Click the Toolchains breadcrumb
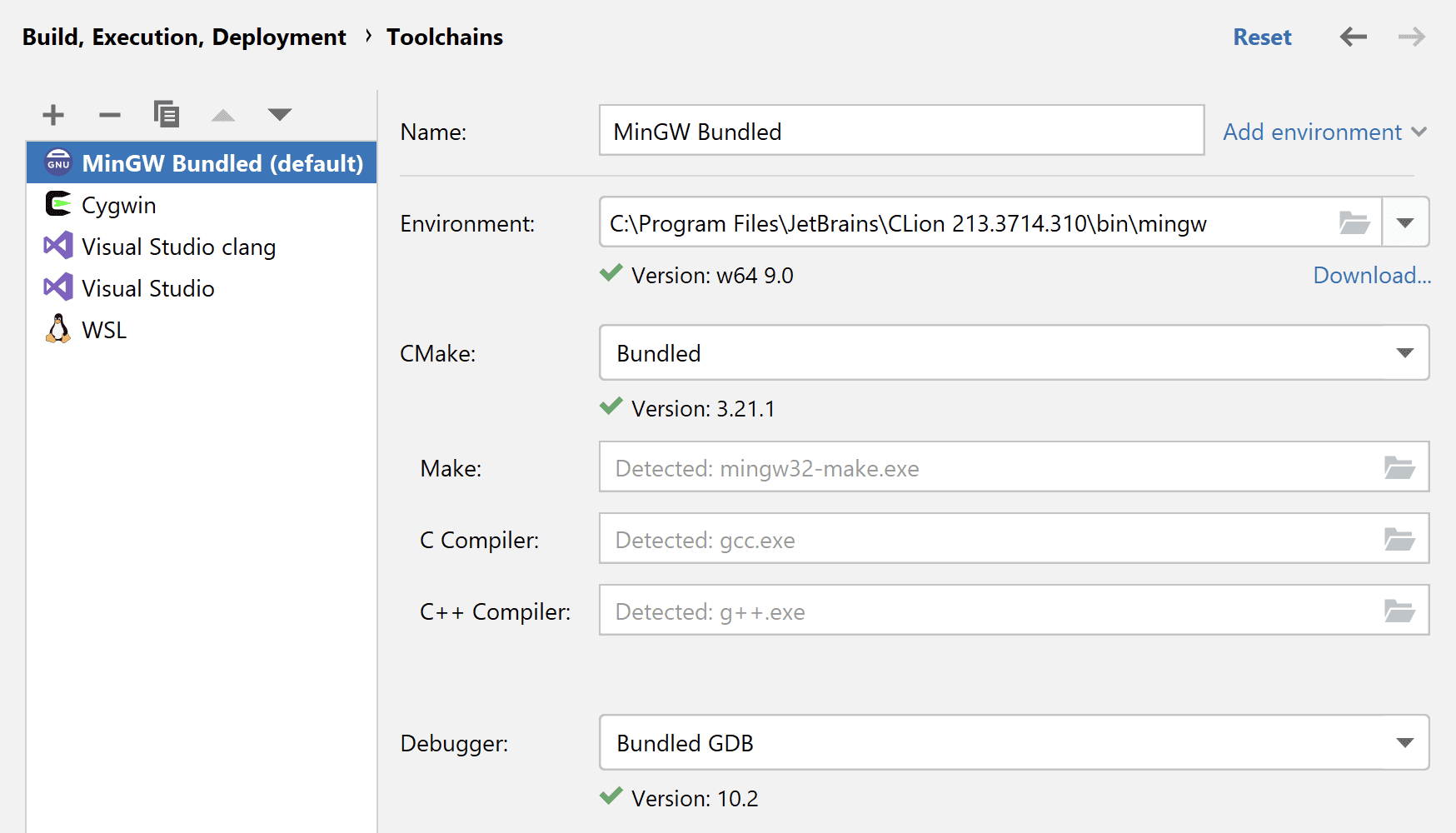The image size is (1456, 833). 445,37
